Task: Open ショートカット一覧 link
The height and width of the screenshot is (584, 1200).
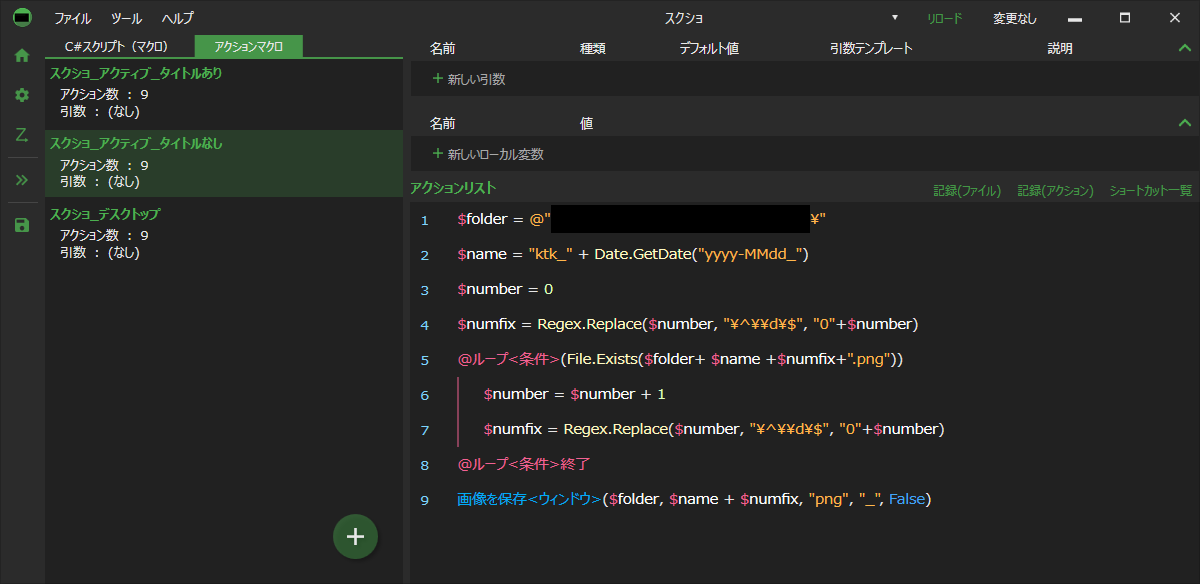Action: (x=1151, y=190)
